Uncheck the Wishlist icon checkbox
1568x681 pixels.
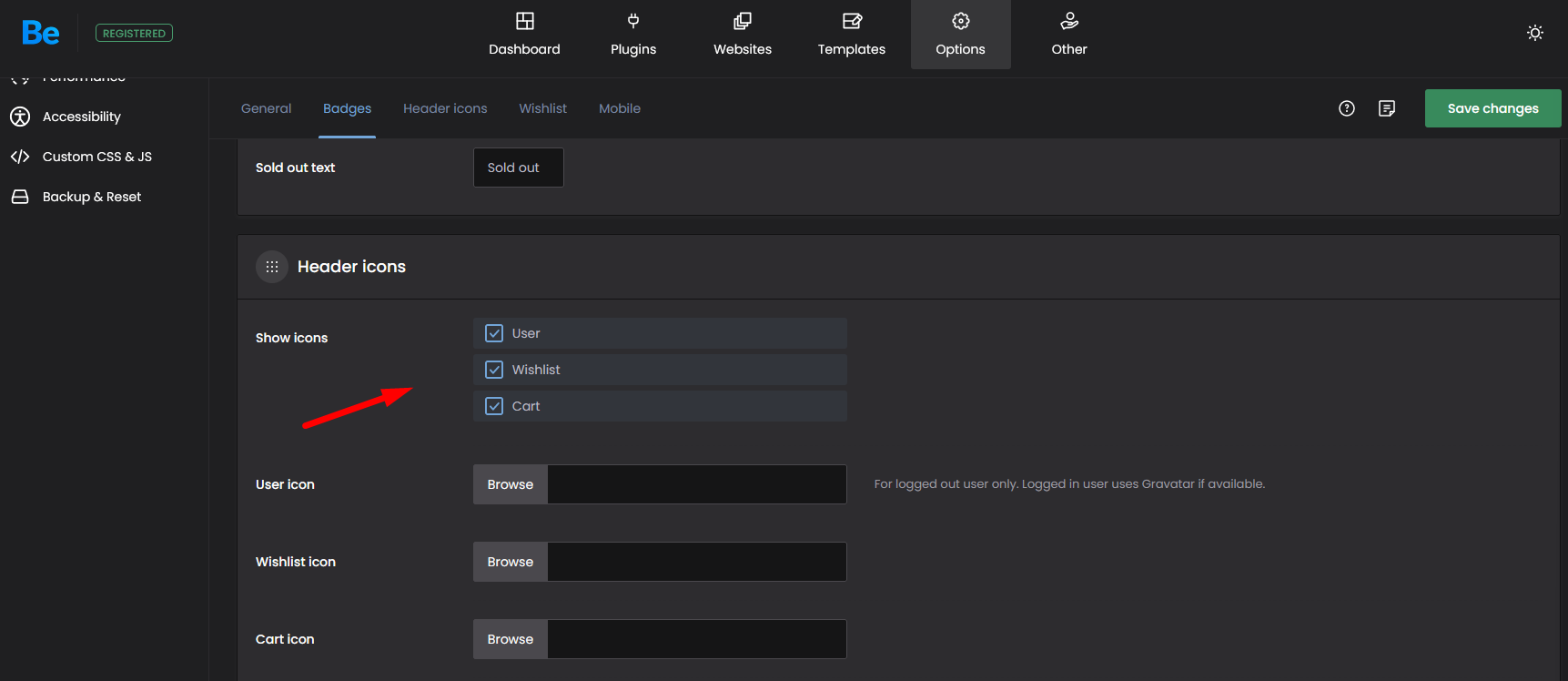click(494, 370)
